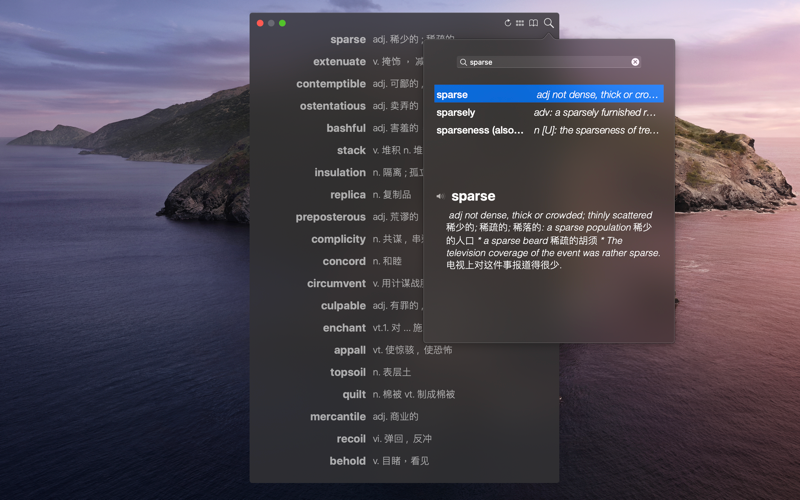The width and height of the screenshot is (800, 500).
Task: Clear the search field with the x icon
Action: click(x=635, y=62)
